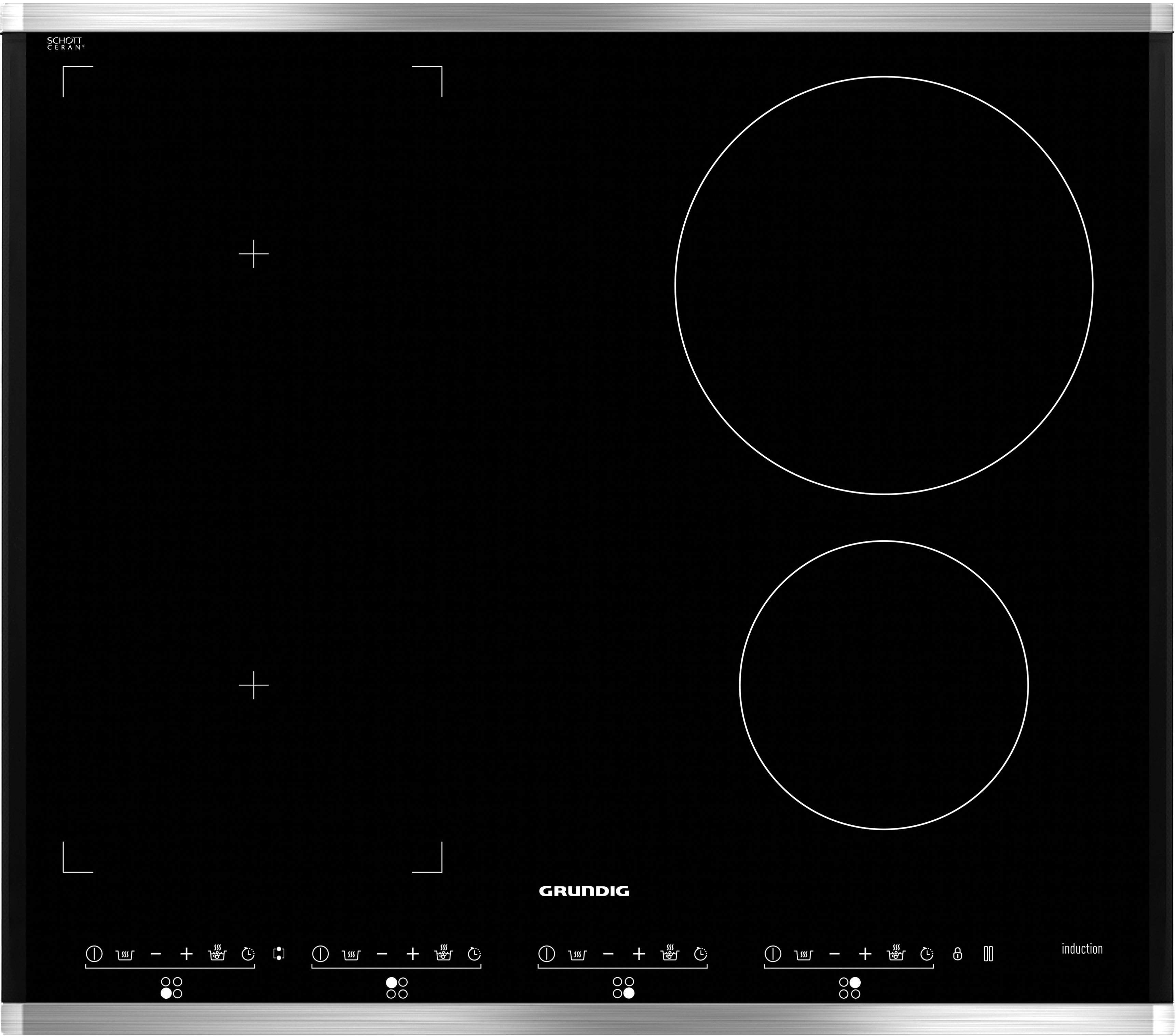Activate keep-warm on the second control strip
Screen dimensions: 1176x1036
[x=352, y=954]
